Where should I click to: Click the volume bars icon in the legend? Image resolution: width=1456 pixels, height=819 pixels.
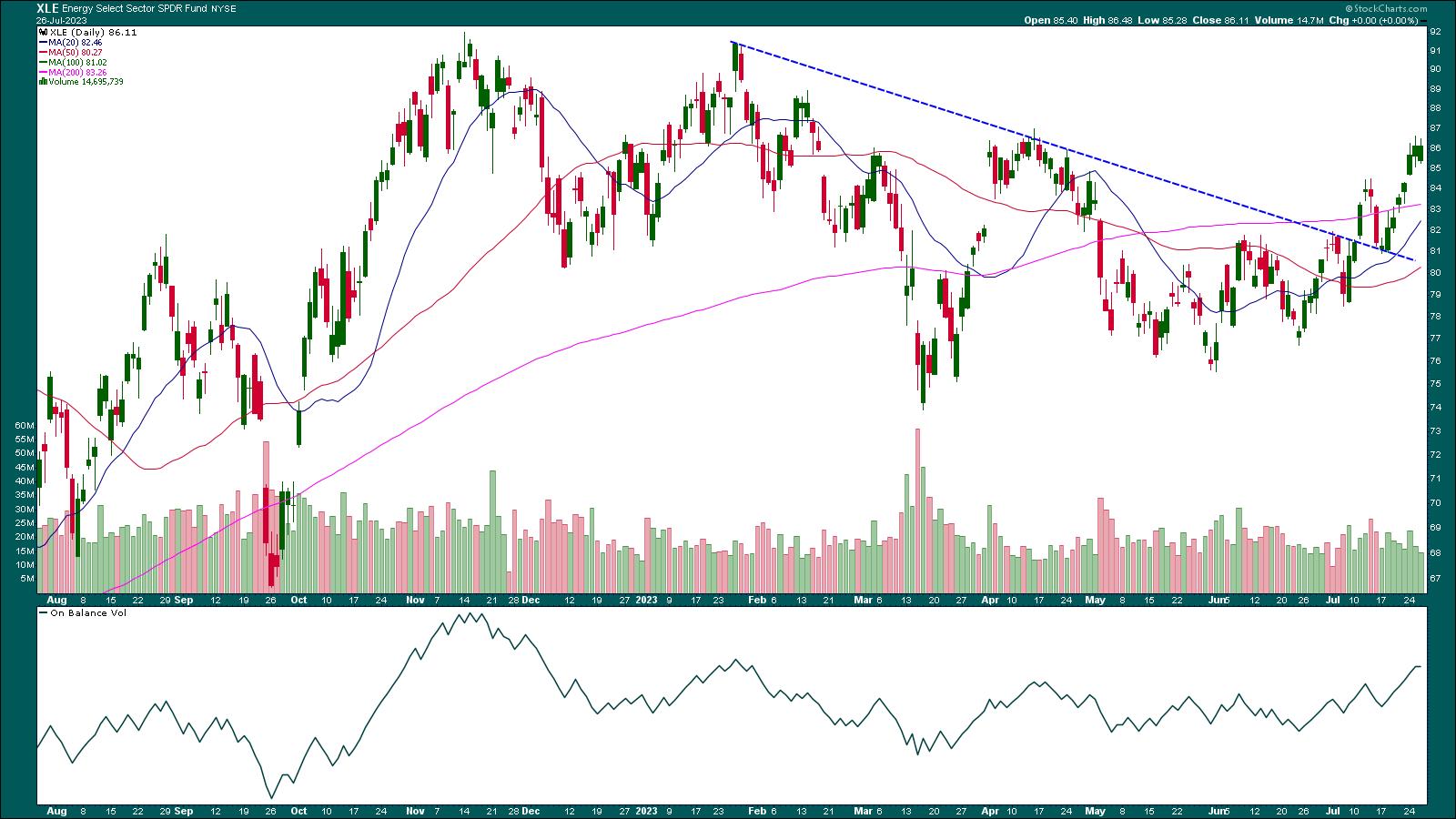(x=42, y=82)
